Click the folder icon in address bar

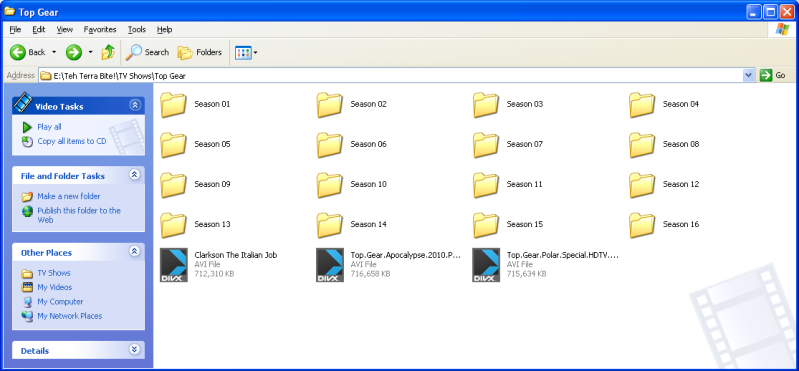pos(46,76)
